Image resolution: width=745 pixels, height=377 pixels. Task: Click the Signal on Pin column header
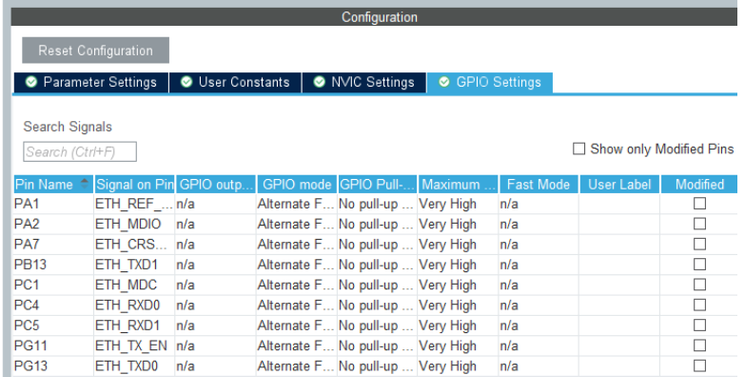[134, 184]
